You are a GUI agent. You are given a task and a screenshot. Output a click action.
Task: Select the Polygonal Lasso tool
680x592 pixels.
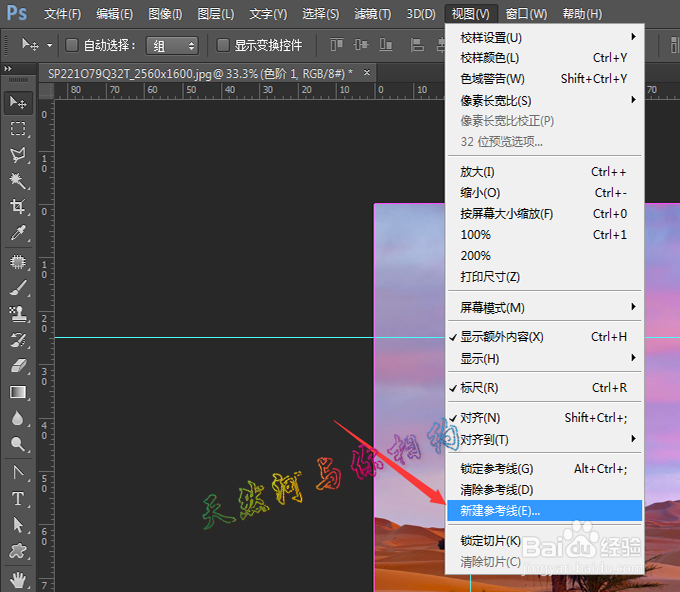tap(18, 155)
